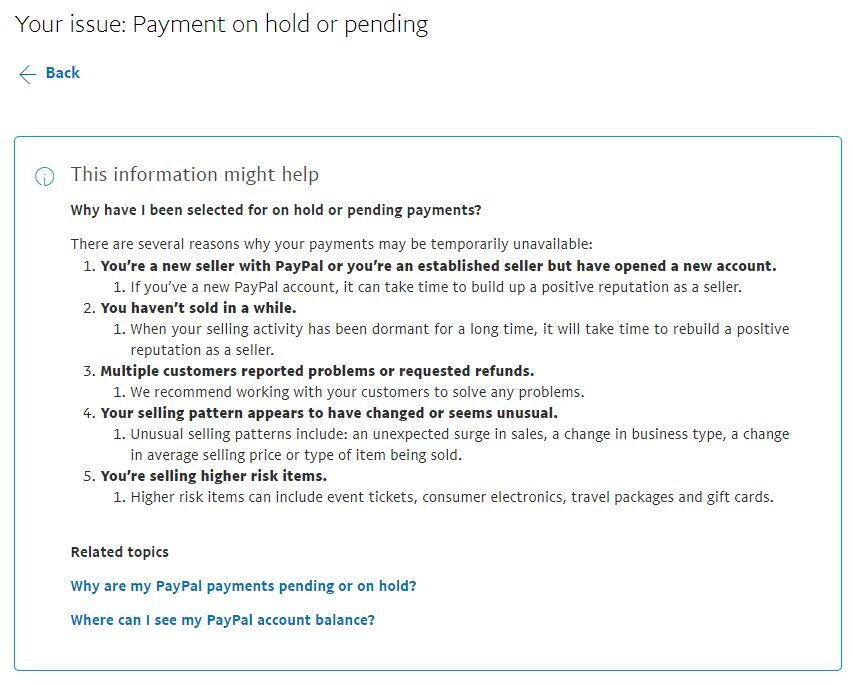Click the Back link text
Image resolution: width=853 pixels, height=685 pixels.
[62, 73]
